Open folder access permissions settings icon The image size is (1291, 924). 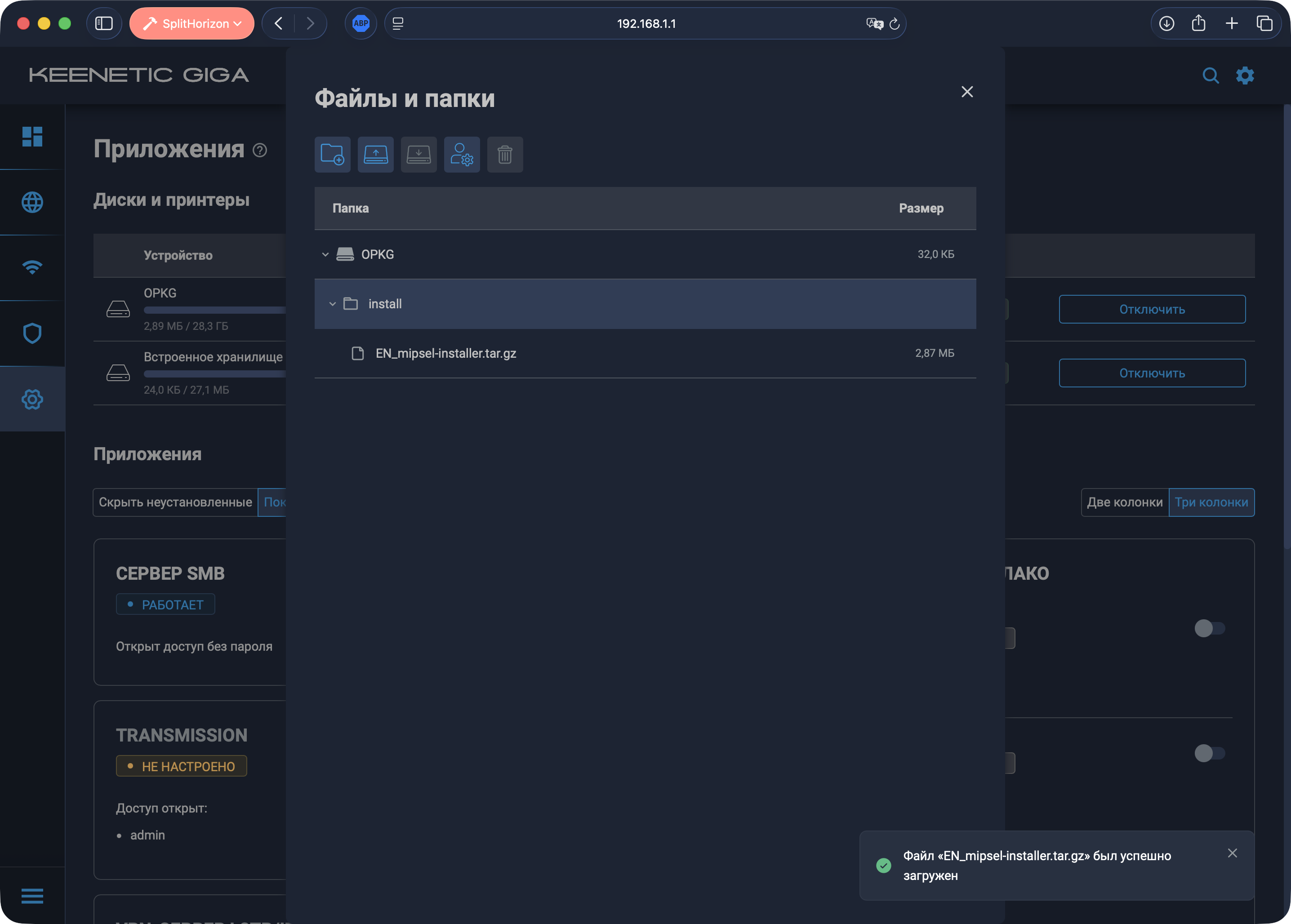tap(462, 154)
